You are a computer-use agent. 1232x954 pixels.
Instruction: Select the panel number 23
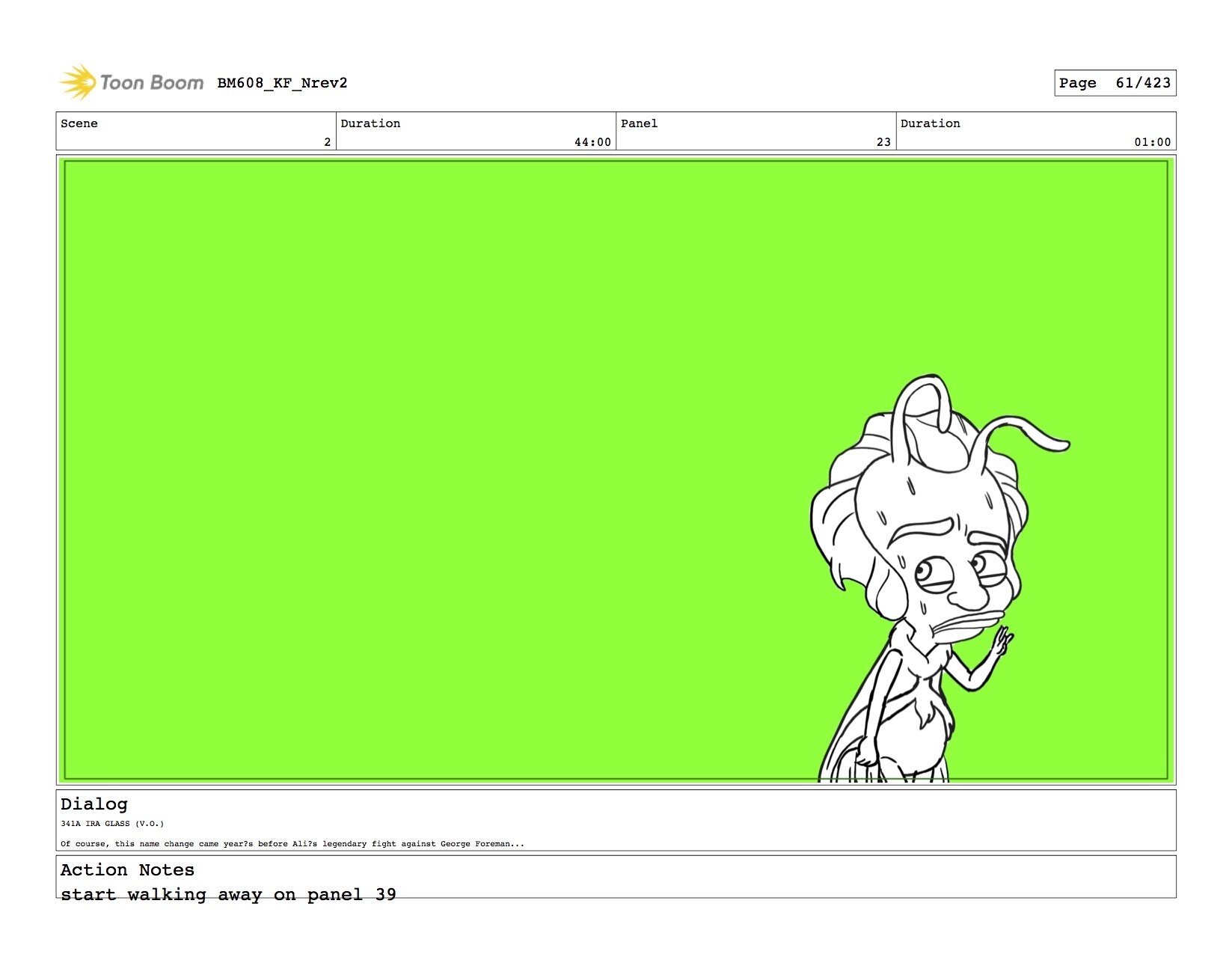point(883,142)
